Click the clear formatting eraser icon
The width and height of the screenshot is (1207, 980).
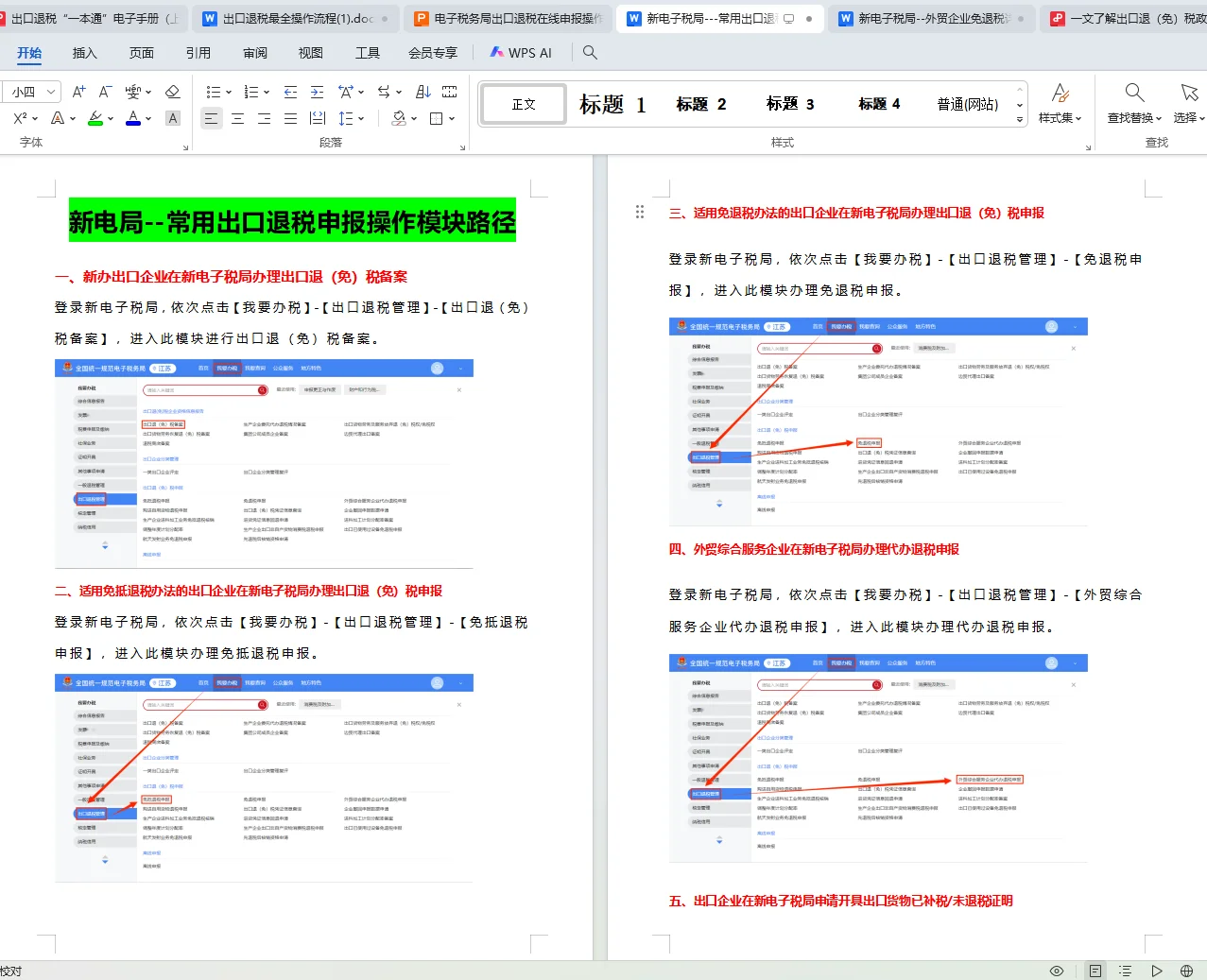pyautogui.click(x=172, y=91)
